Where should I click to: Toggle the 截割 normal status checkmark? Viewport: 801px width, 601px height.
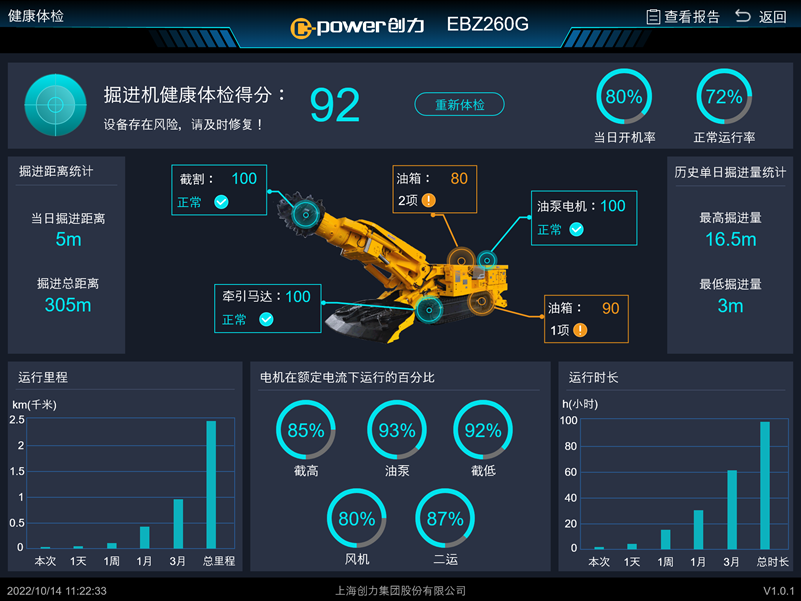pos(221,202)
